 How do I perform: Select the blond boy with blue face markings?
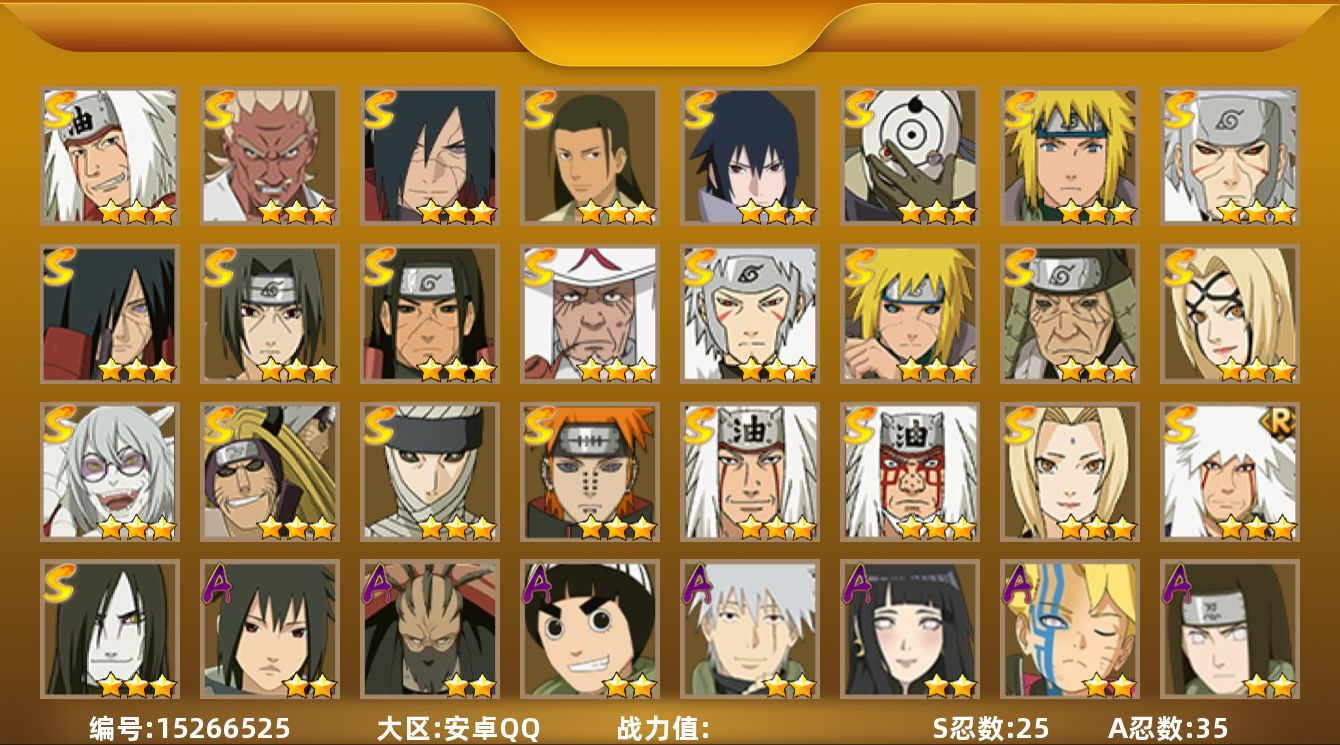[1069, 629]
